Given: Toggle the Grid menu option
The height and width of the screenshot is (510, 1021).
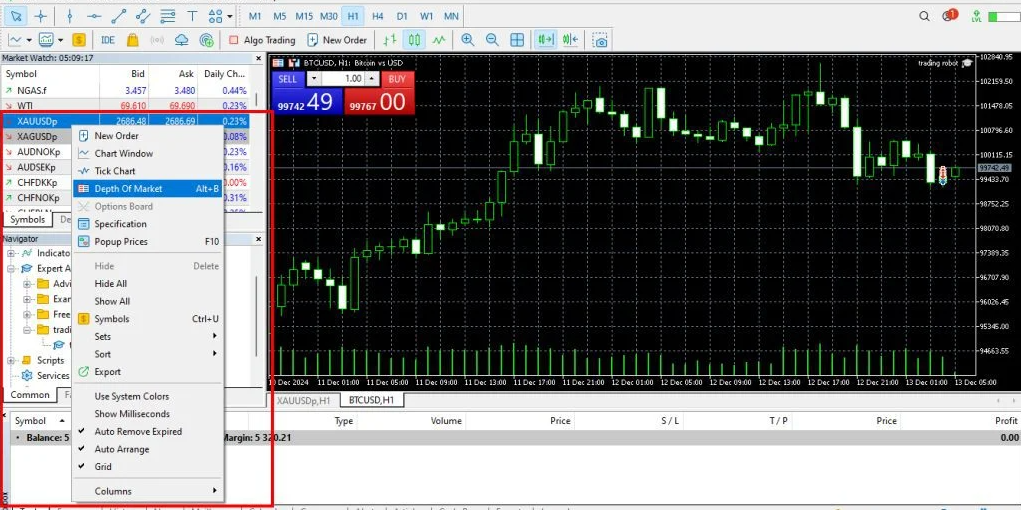Looking at the screenshot, I should pyautogui.click(x=103, y=467).
